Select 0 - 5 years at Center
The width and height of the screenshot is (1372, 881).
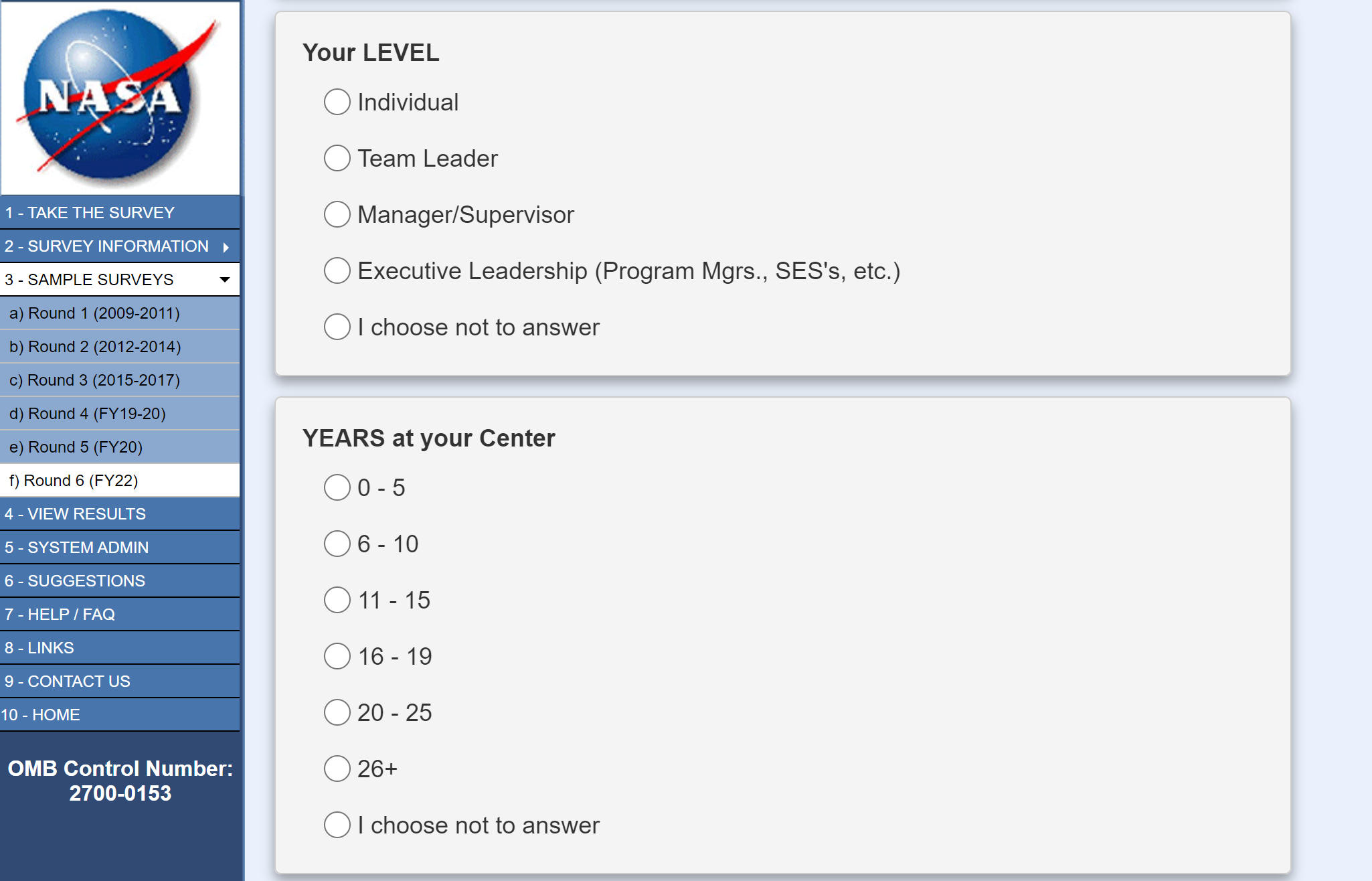pyautogui.click(x=337, y=488)
